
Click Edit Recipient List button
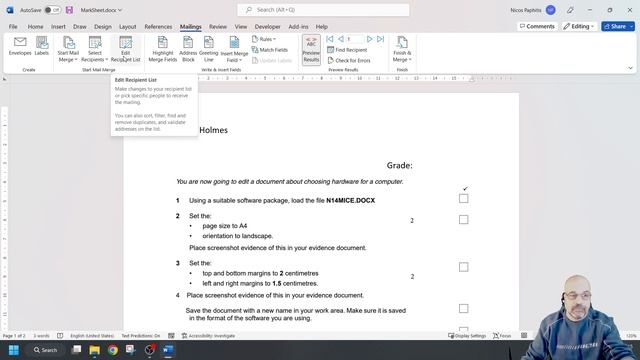(x=125, y=49)
